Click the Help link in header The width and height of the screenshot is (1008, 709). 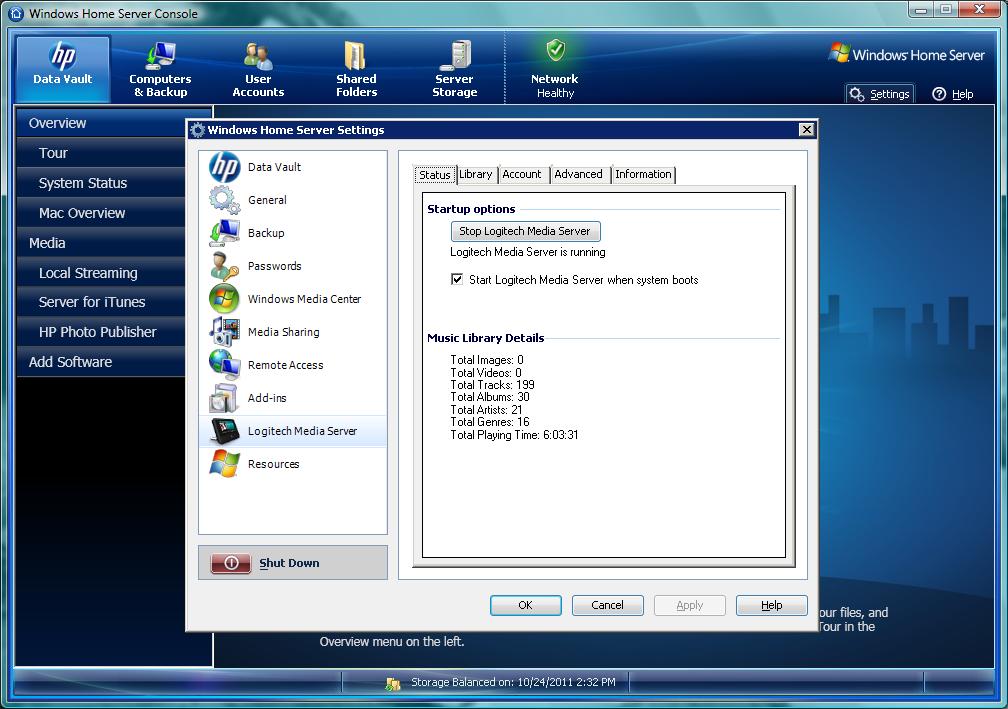click(953, 94)
